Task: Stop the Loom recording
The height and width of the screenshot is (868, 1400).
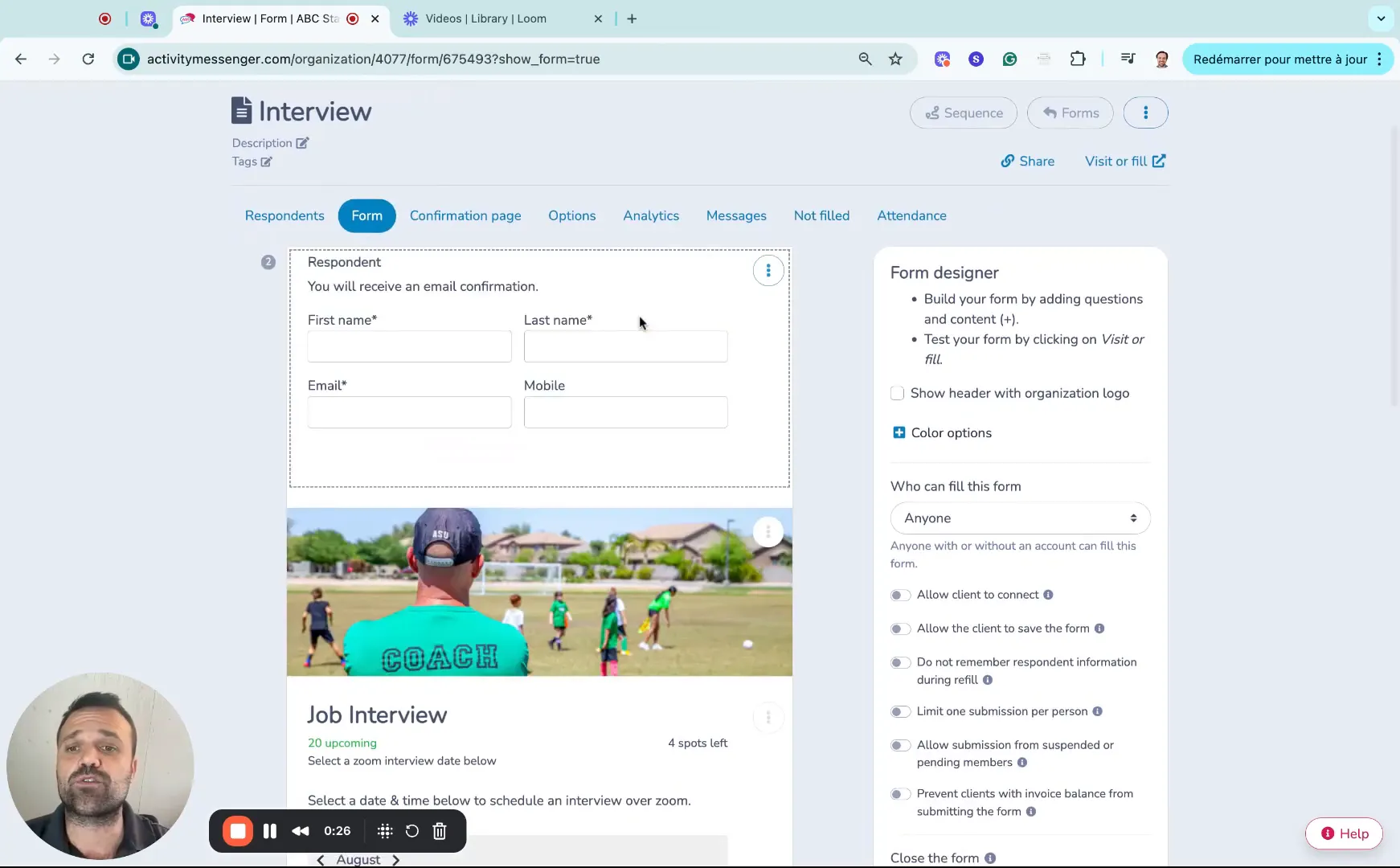Action: (x=238, y=831)
